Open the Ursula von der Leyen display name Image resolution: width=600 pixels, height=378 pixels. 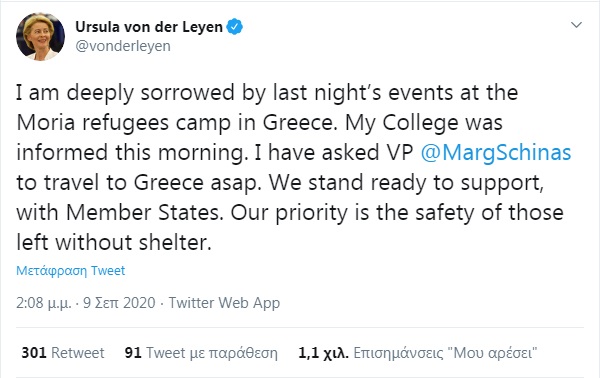click(149, 27)
